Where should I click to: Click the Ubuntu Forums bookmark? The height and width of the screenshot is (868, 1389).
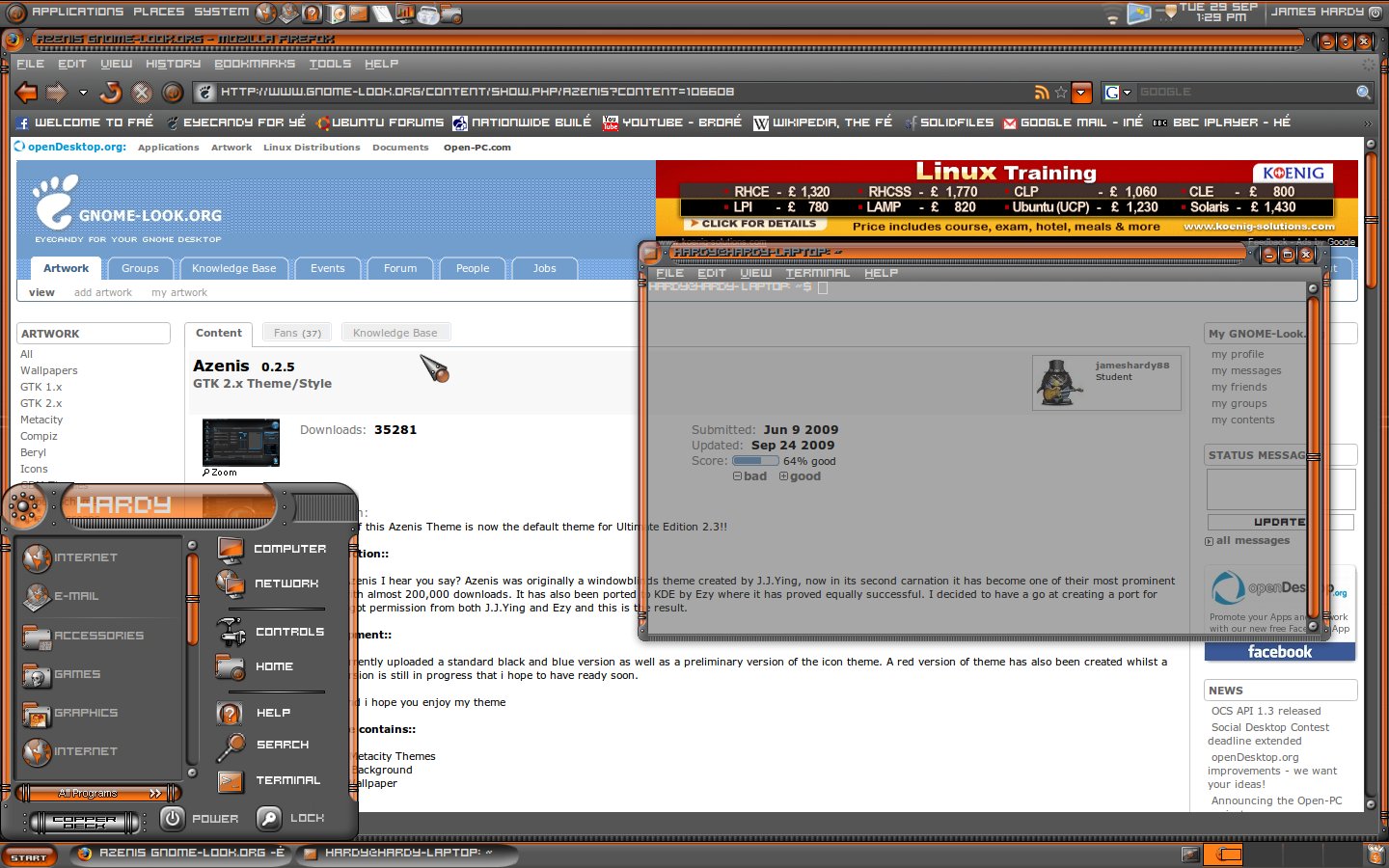380,122
